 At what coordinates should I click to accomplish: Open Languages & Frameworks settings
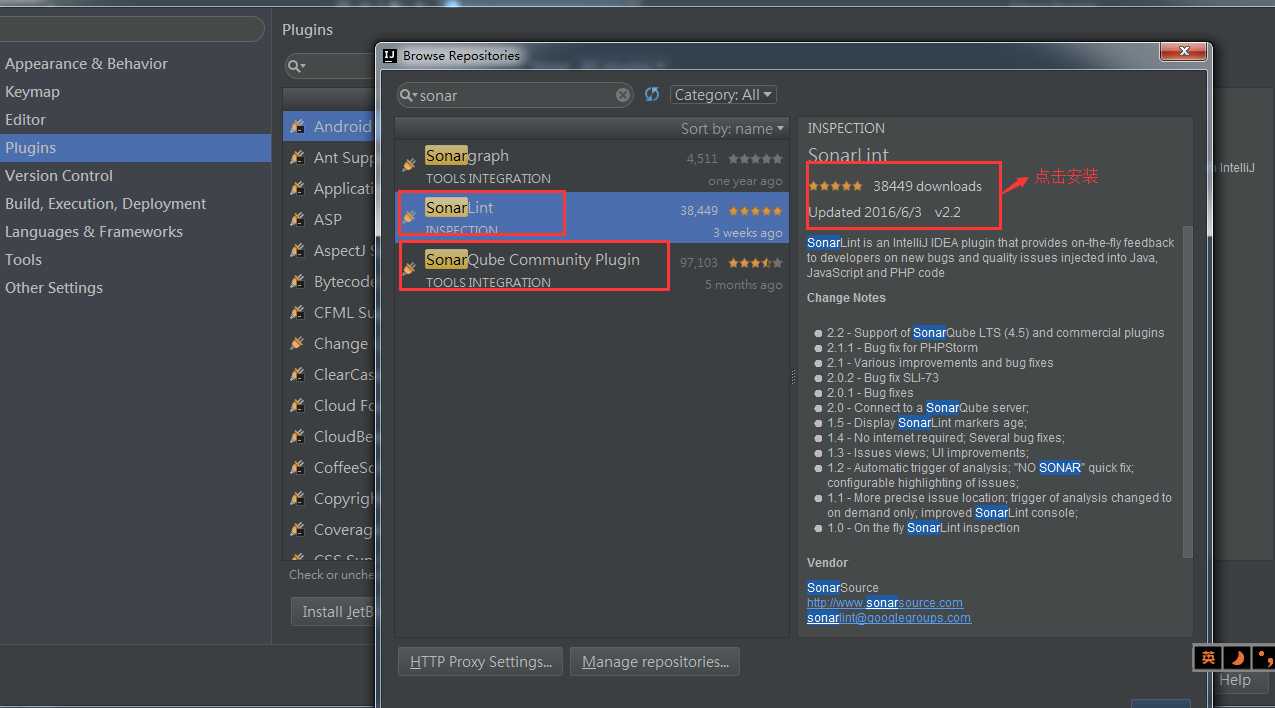click(94, 231)
